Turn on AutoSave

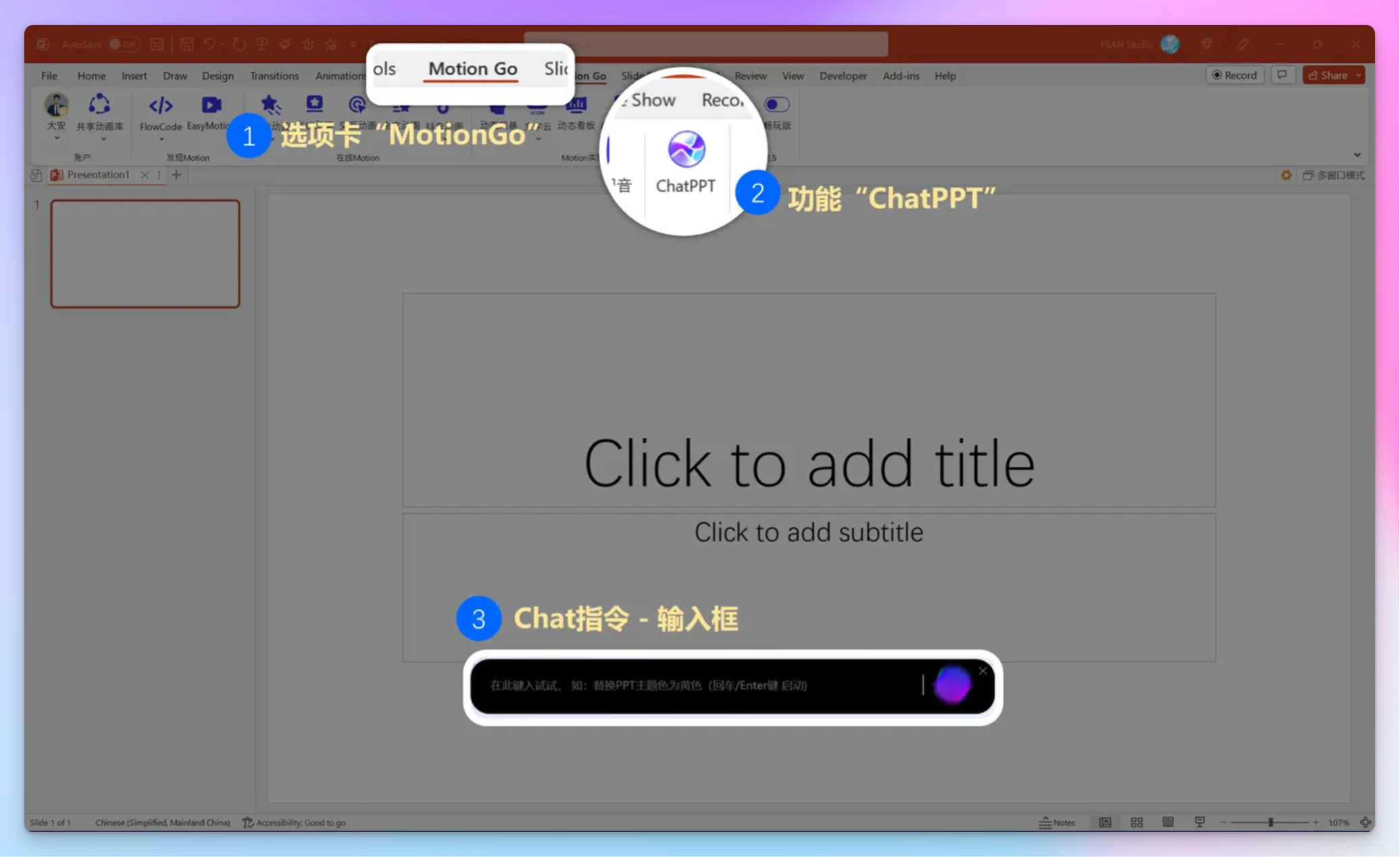[124, 43]
